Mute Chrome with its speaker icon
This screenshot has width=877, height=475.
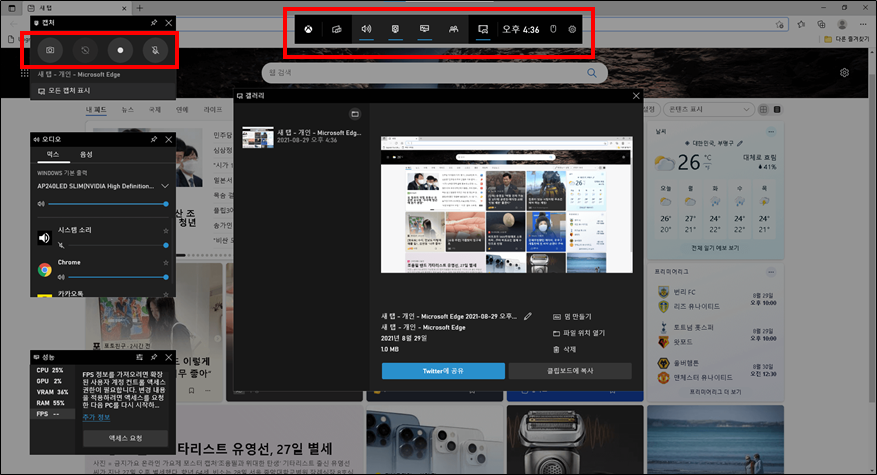61,277
